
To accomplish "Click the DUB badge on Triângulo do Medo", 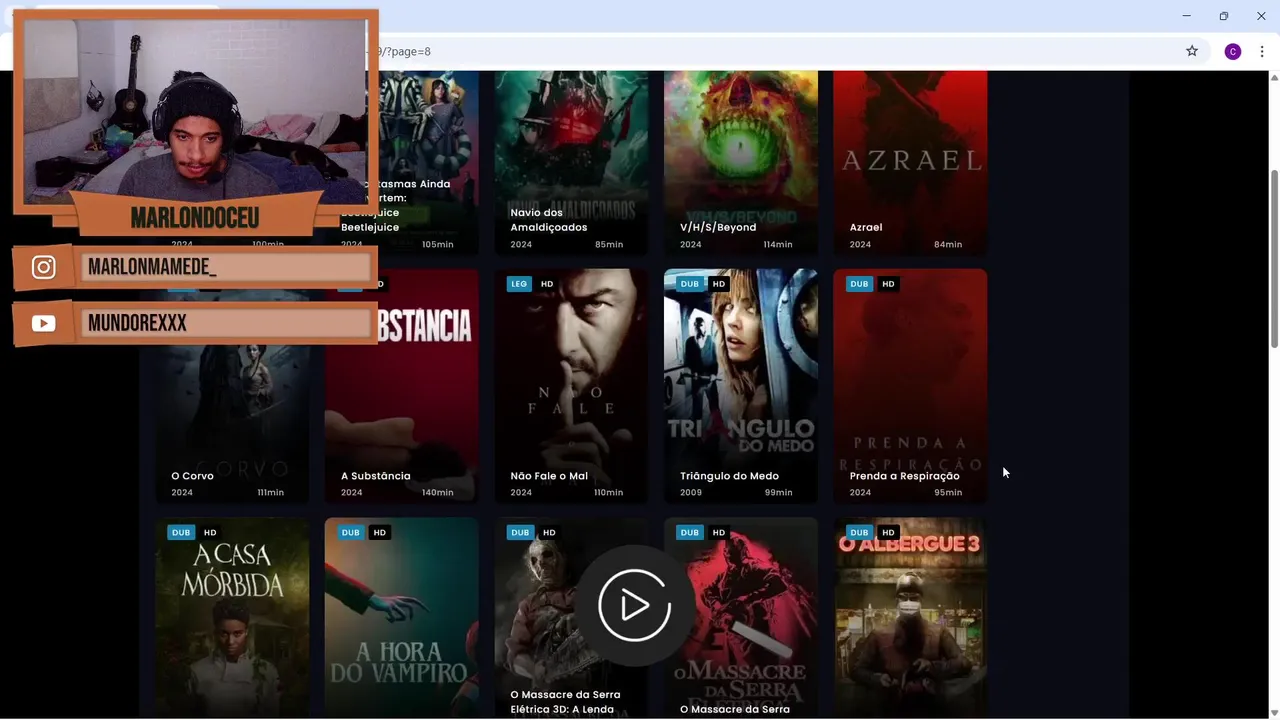I will click(x=689, y=284).
